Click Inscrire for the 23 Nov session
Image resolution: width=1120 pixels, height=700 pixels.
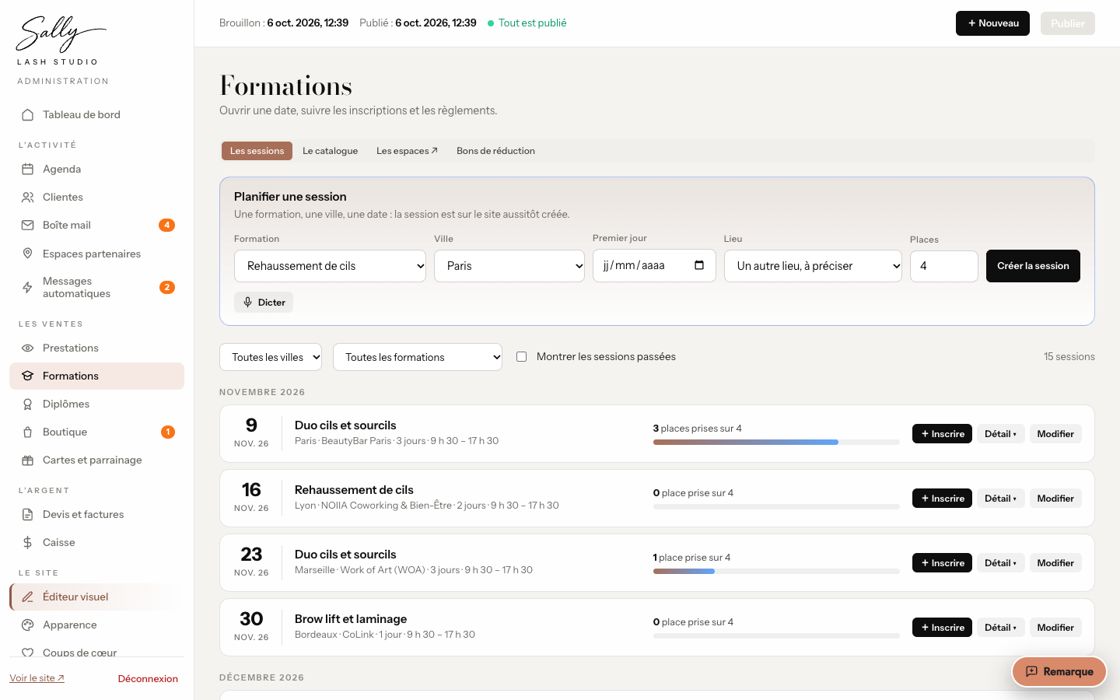(942, 563)
